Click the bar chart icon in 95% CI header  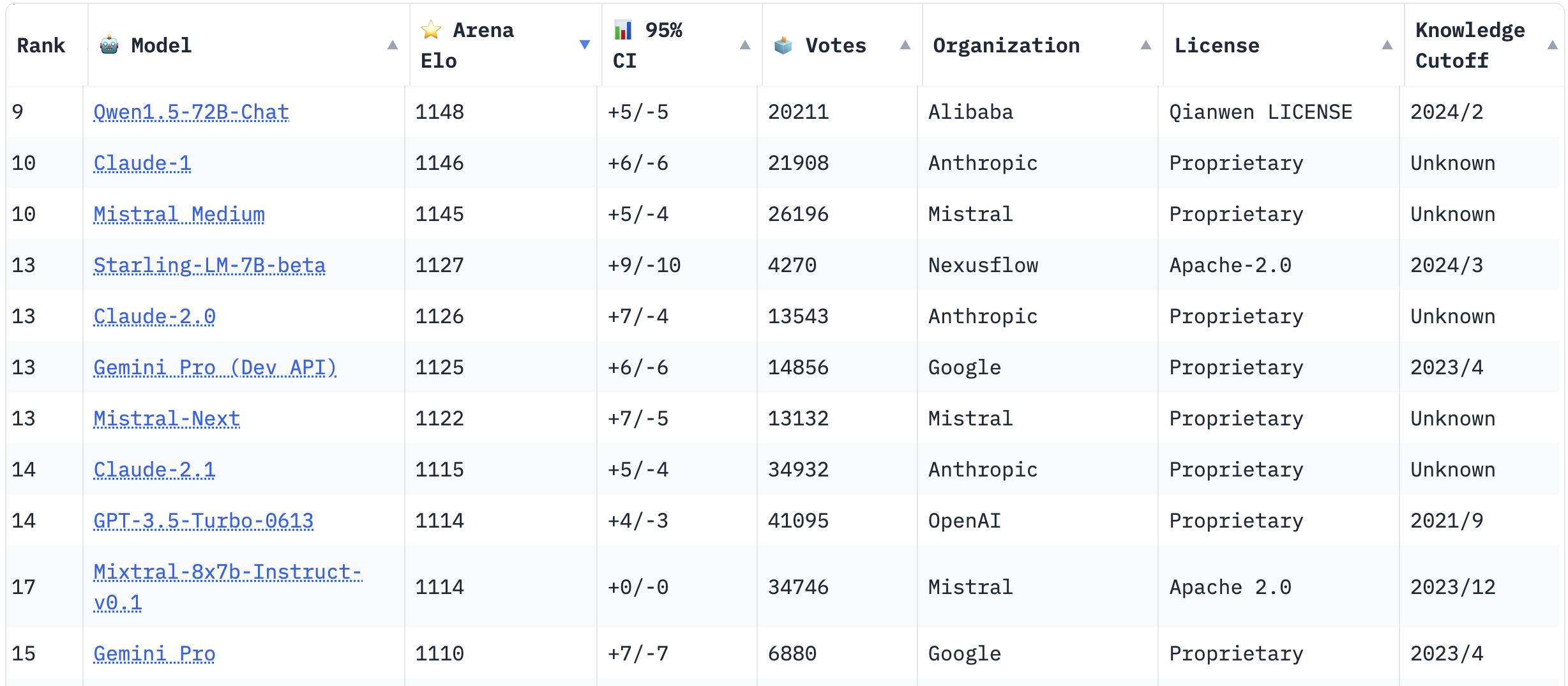[x=624, y=29]
